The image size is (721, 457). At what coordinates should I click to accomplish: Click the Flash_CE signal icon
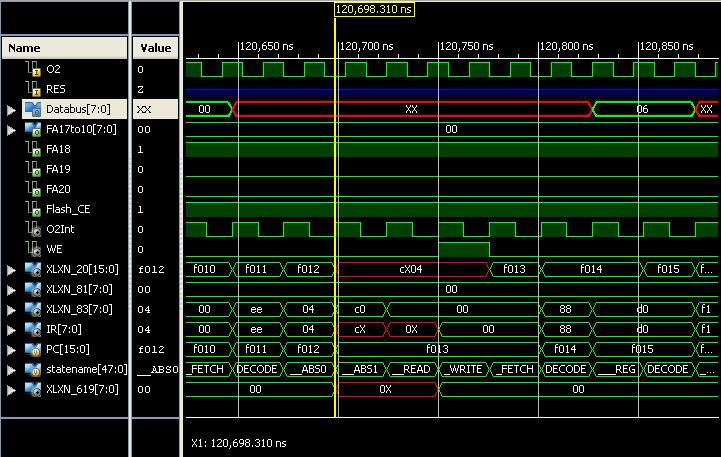[32, 209]
